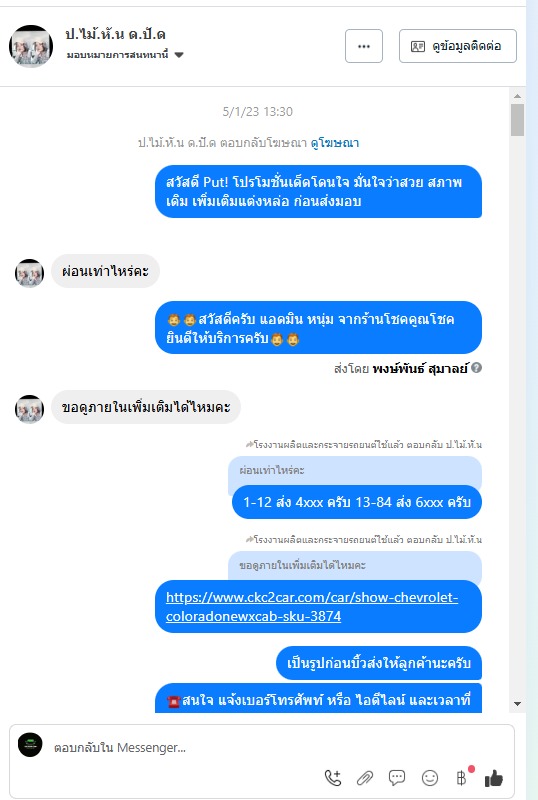Send a thumbs-up like

pyautogui.click(x=494, y=778)
